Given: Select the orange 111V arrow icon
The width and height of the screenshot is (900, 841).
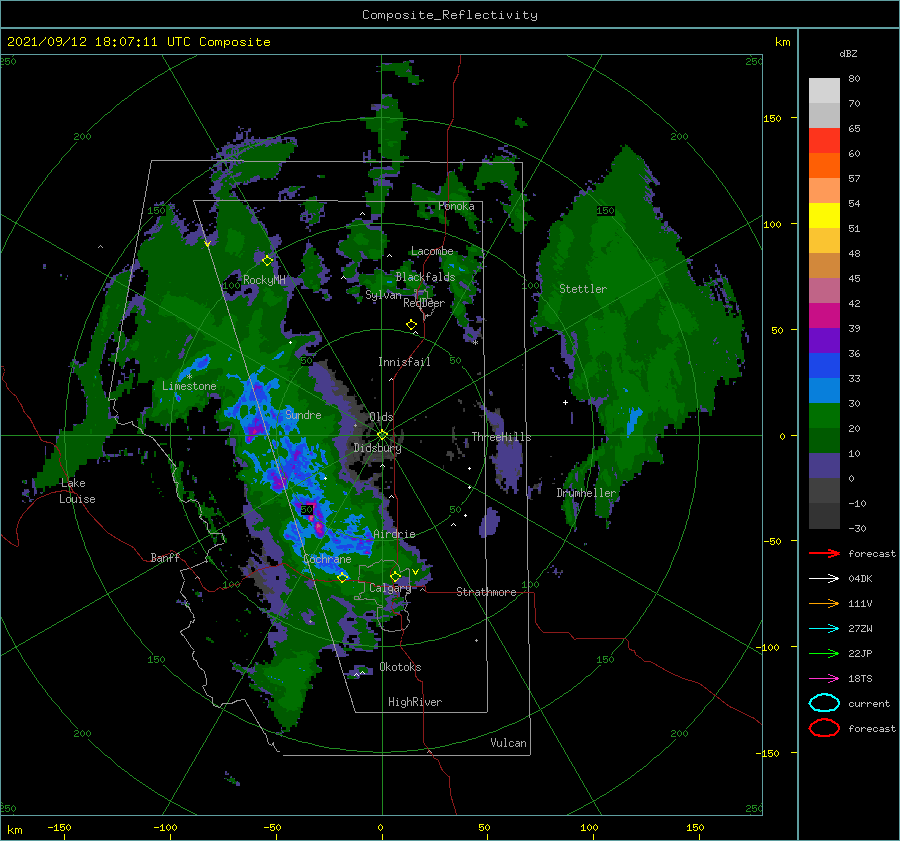Looking at the screenshot, I should (824, 603).
